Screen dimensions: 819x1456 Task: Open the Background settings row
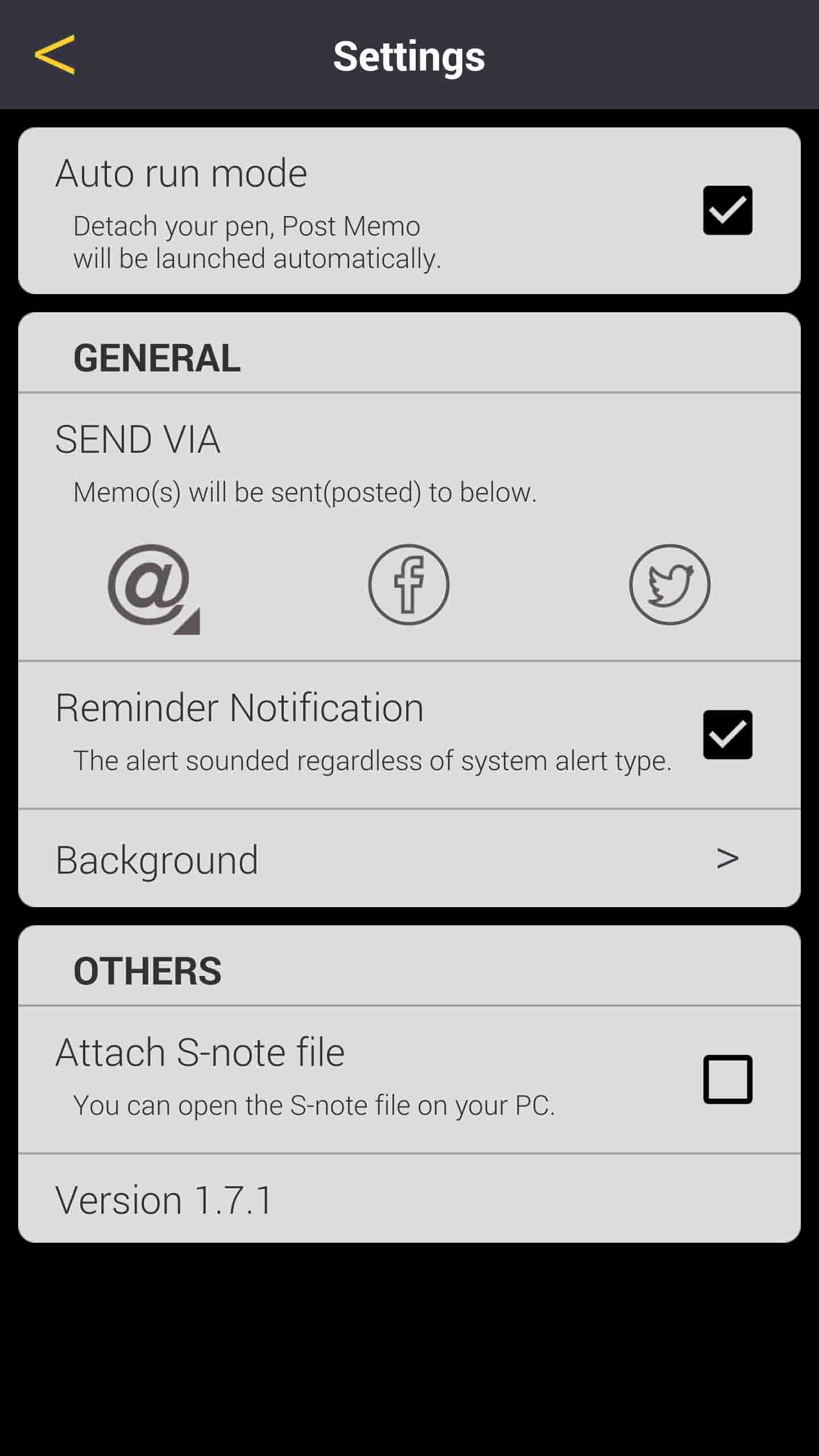coord(409,858)
